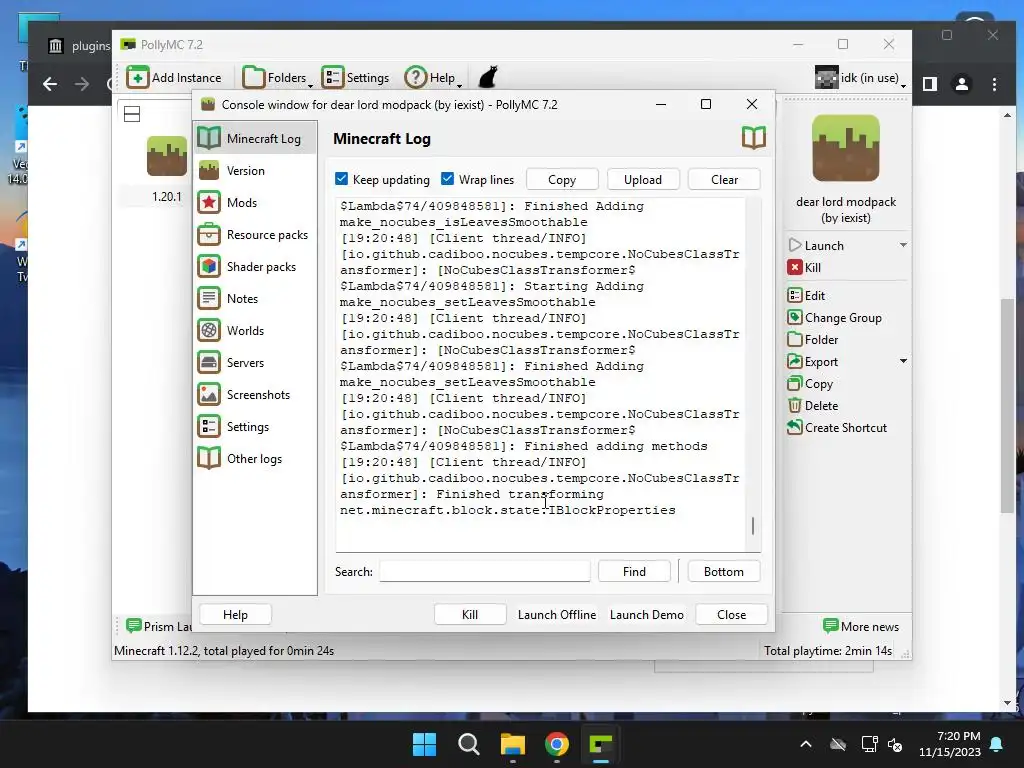Click the Change Group tag icon
The image size is (1024, 768).
tap(795, 317)
